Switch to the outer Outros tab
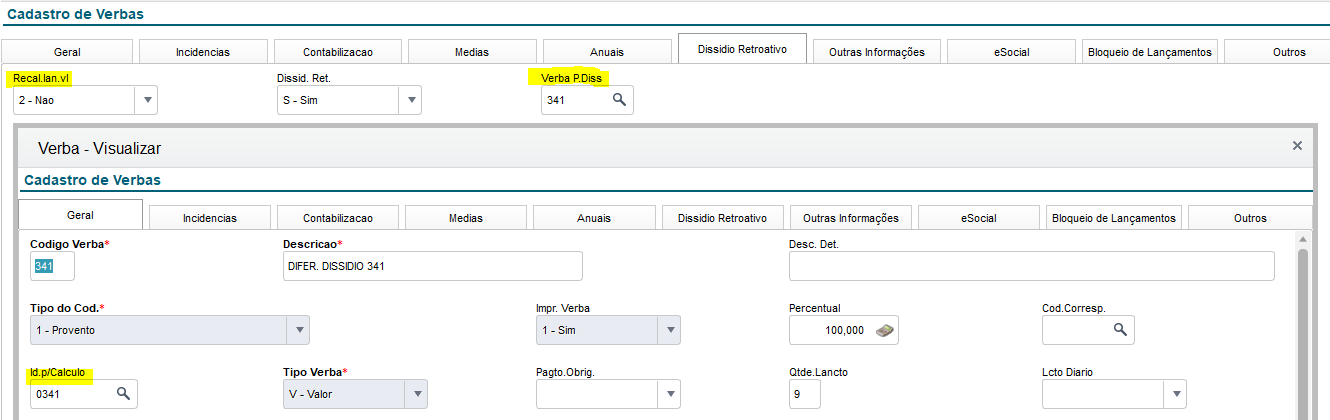This screenshot has width=1330, height=420. pos(1278,52)
